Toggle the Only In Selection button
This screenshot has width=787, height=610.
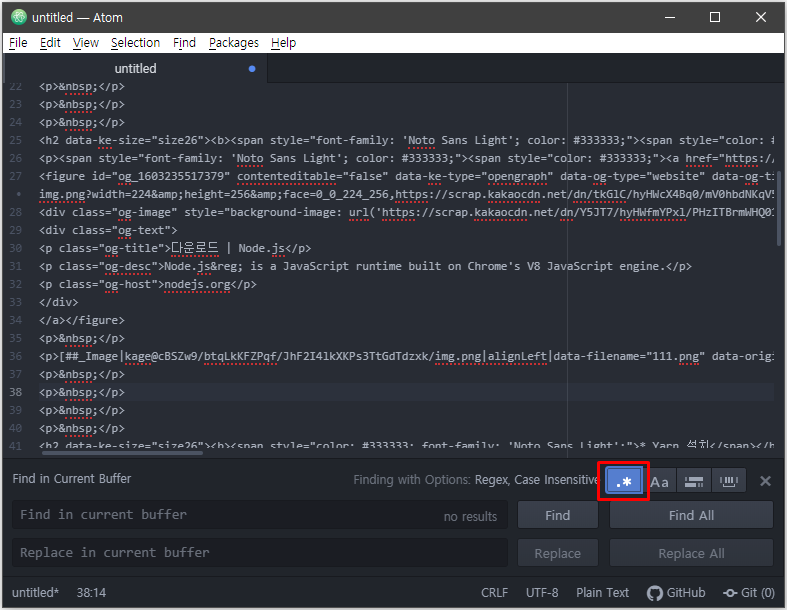[694, 482]
